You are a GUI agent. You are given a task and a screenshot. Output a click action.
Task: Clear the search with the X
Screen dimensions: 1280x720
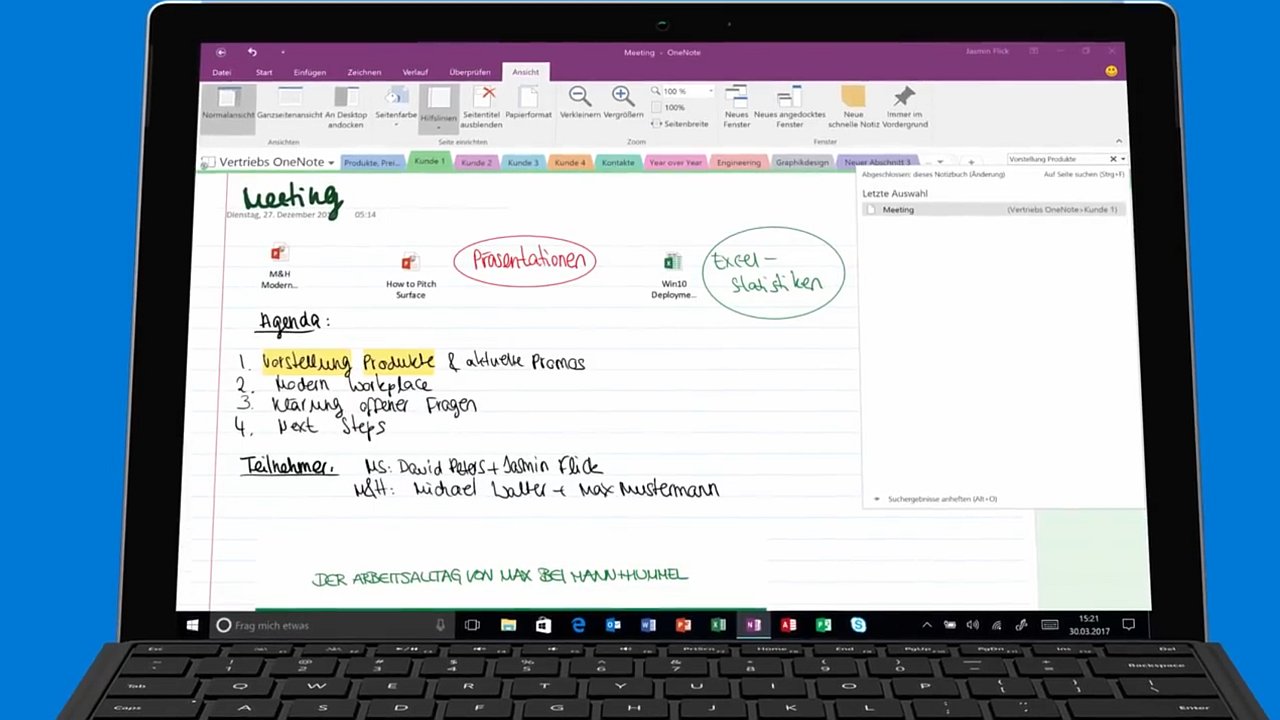1113,159
